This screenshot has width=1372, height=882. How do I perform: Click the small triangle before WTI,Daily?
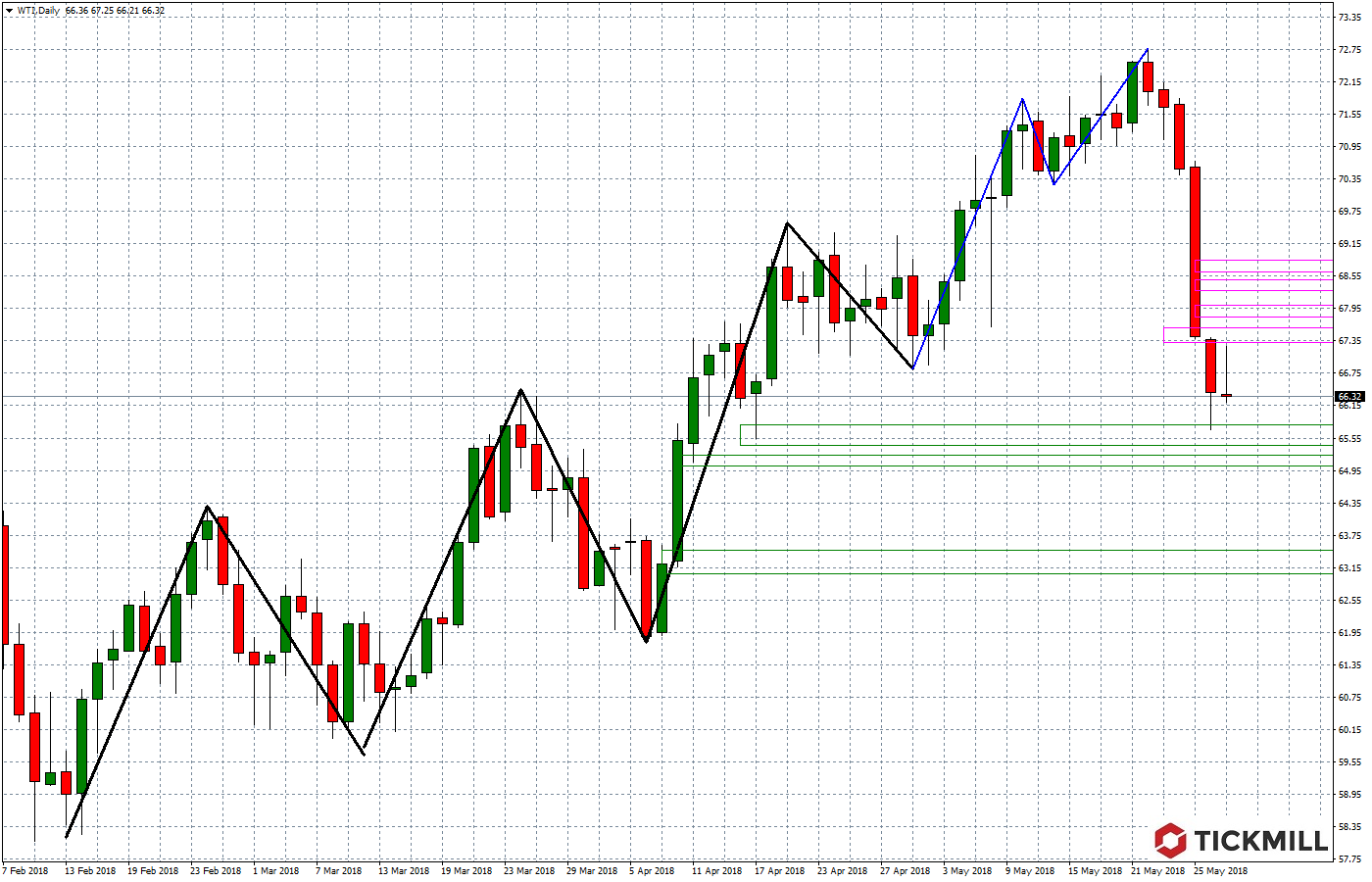pos(8,11)
